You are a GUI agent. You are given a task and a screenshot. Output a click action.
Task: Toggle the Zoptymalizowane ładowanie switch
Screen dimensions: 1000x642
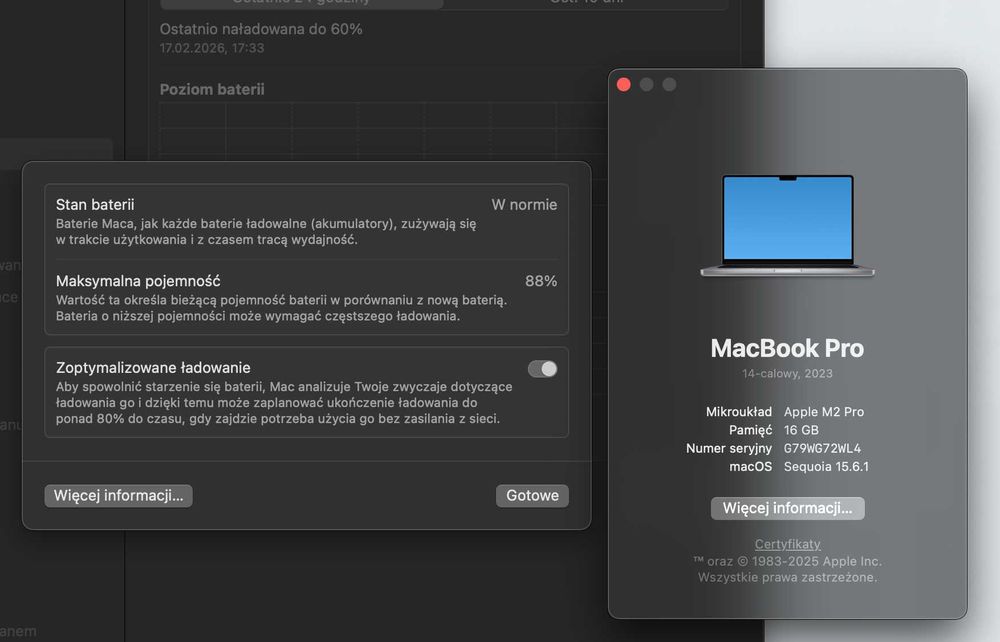click(542, 368)
